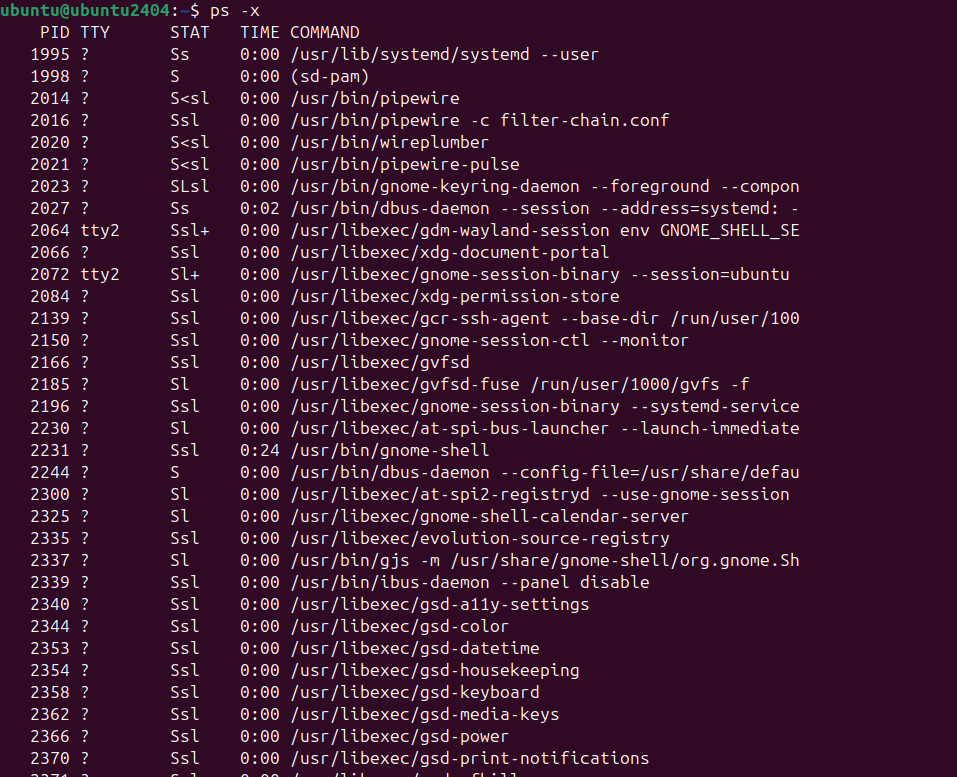
Task: Click the TTY column header
Action: pos(95,32)
